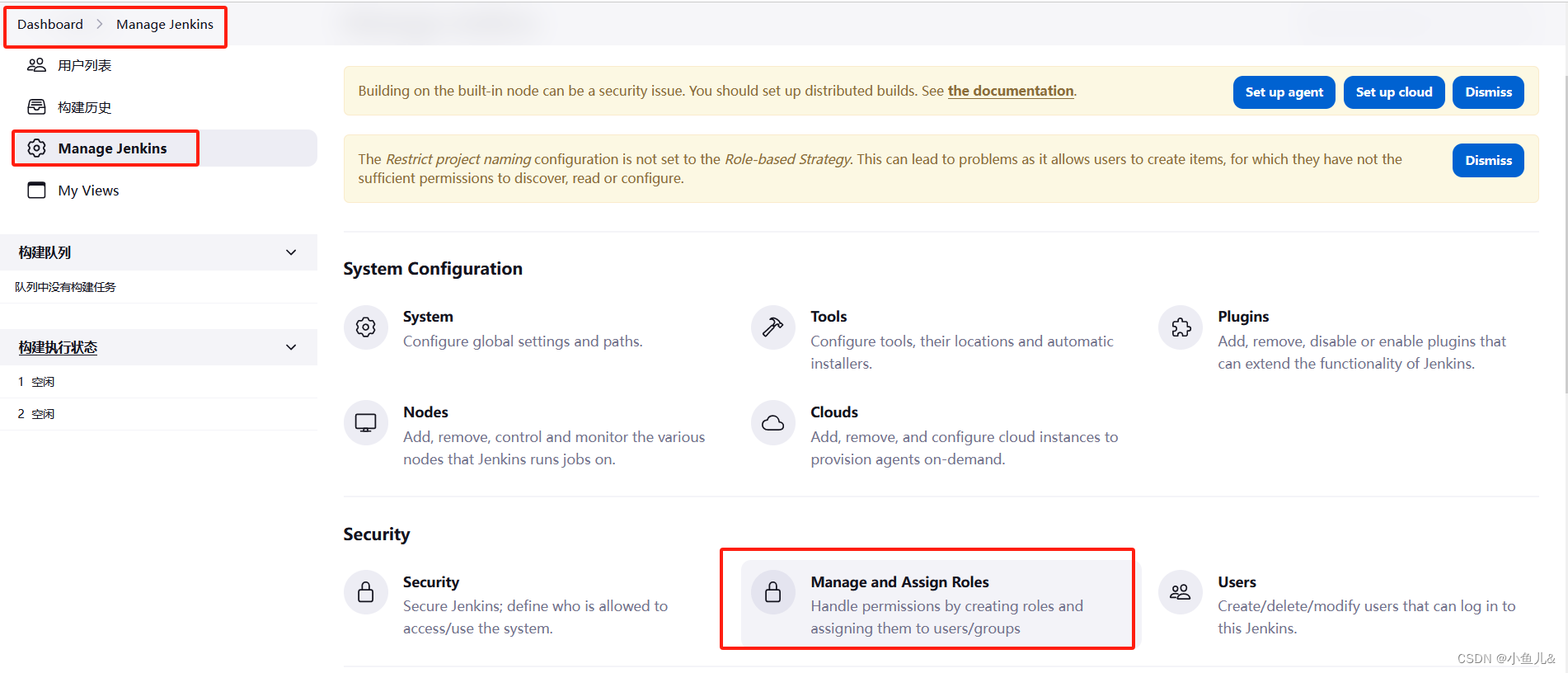Dismiss the built-in node security warning
1568x673 pixels.
[x=1488, y=92]
